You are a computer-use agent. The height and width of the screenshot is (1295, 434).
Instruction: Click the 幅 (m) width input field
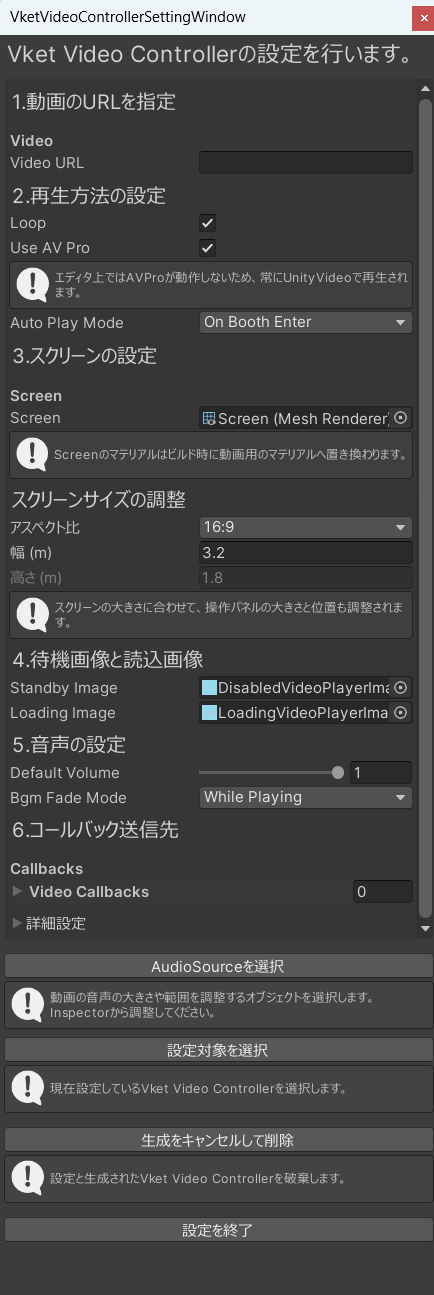point(306,553)
